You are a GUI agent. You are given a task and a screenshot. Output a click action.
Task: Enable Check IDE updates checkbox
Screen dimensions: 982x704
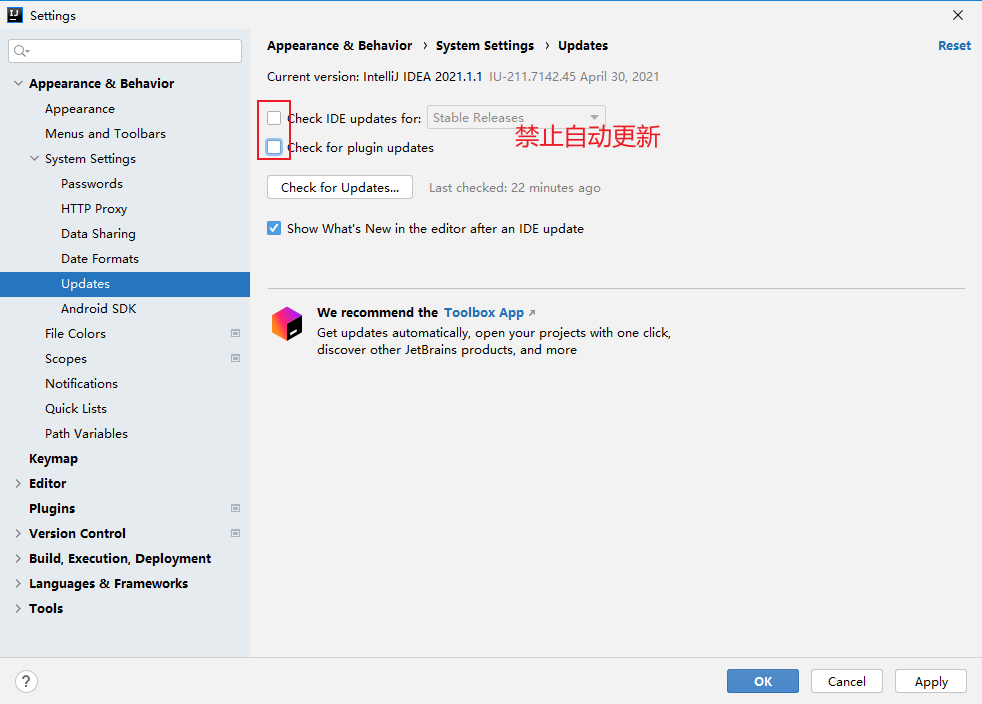274,118
